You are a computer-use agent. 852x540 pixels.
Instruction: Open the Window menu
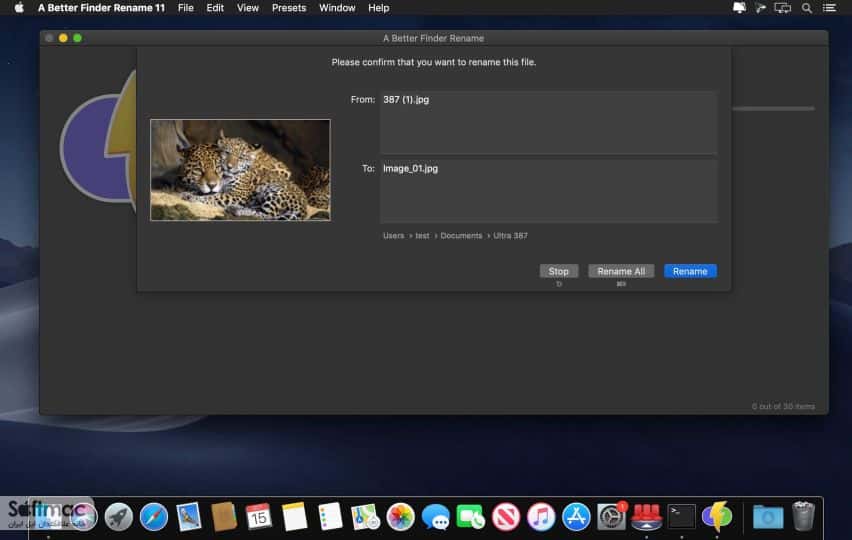tap(337, 8)
